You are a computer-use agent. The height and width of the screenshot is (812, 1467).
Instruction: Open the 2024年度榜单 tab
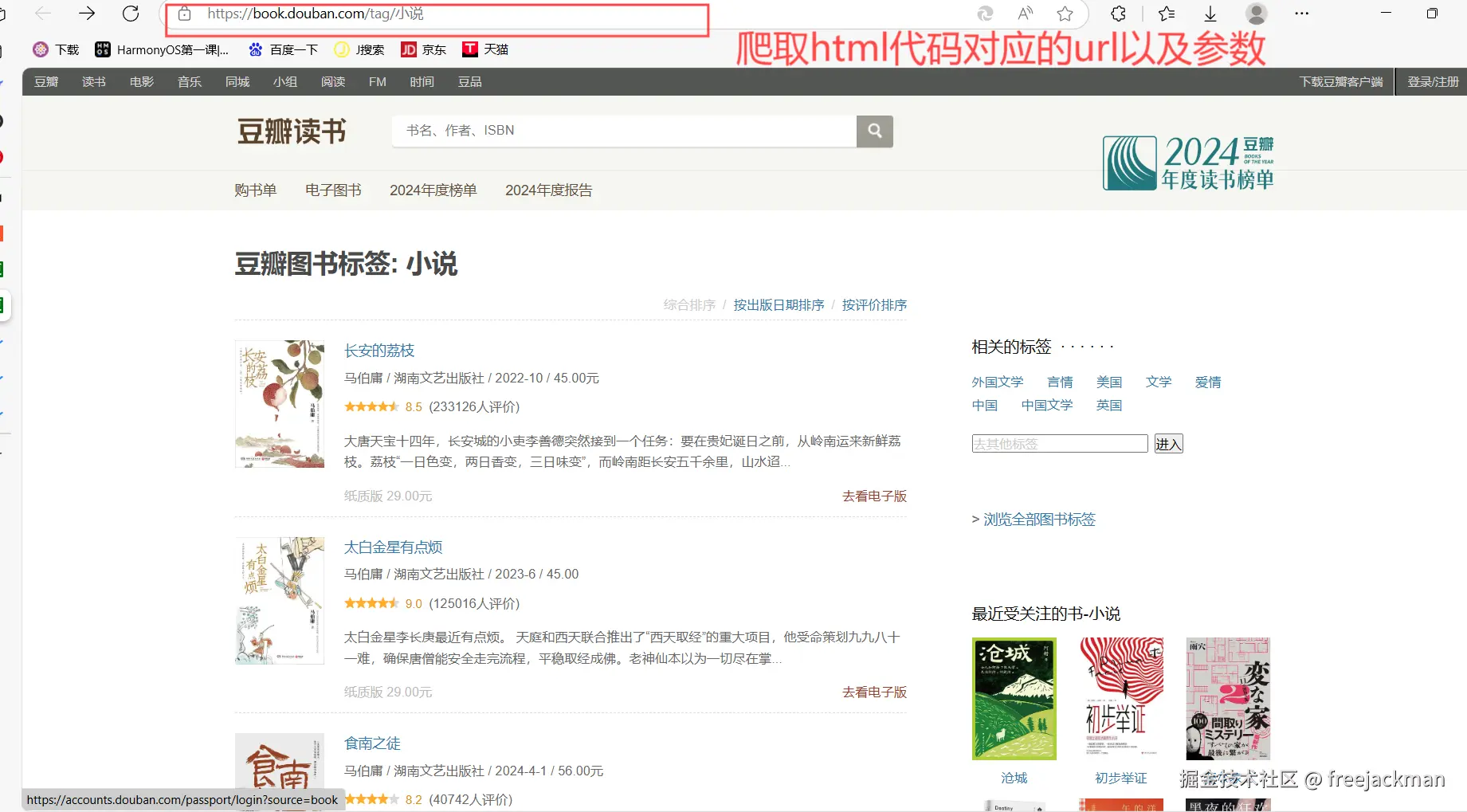(433, 190)
